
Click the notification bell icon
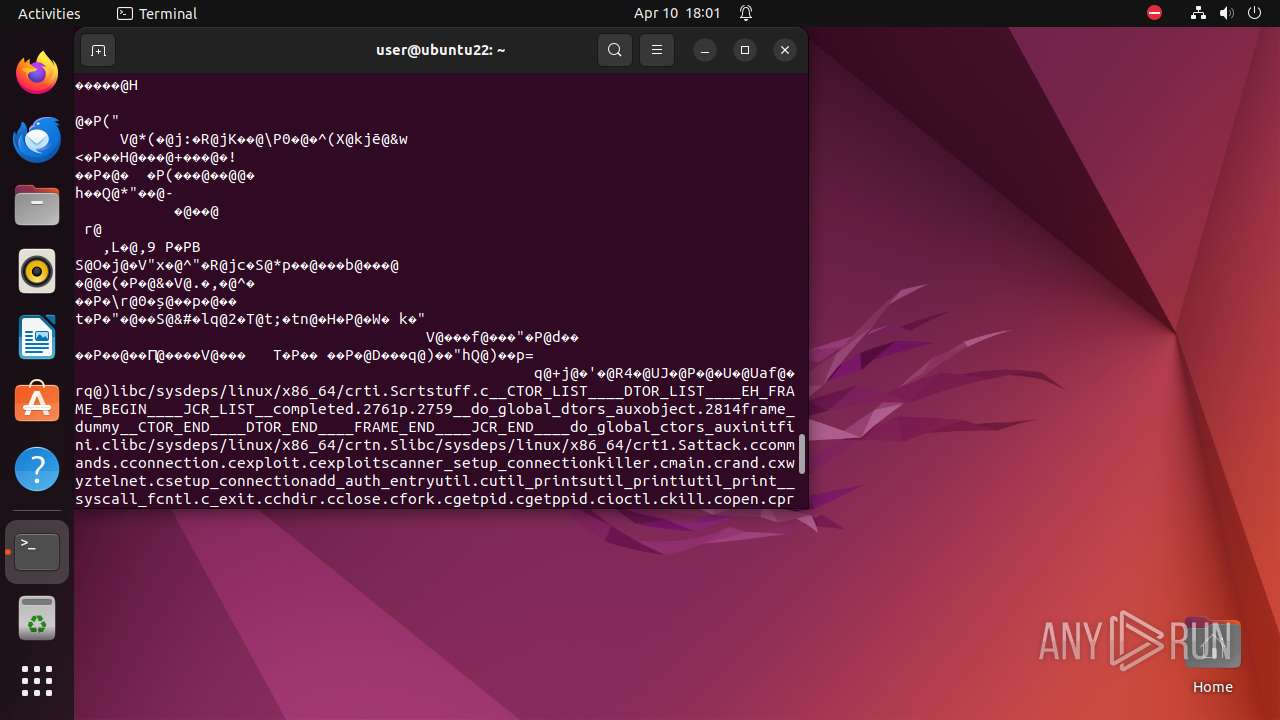pyautogui.click(x=746, y=14)
